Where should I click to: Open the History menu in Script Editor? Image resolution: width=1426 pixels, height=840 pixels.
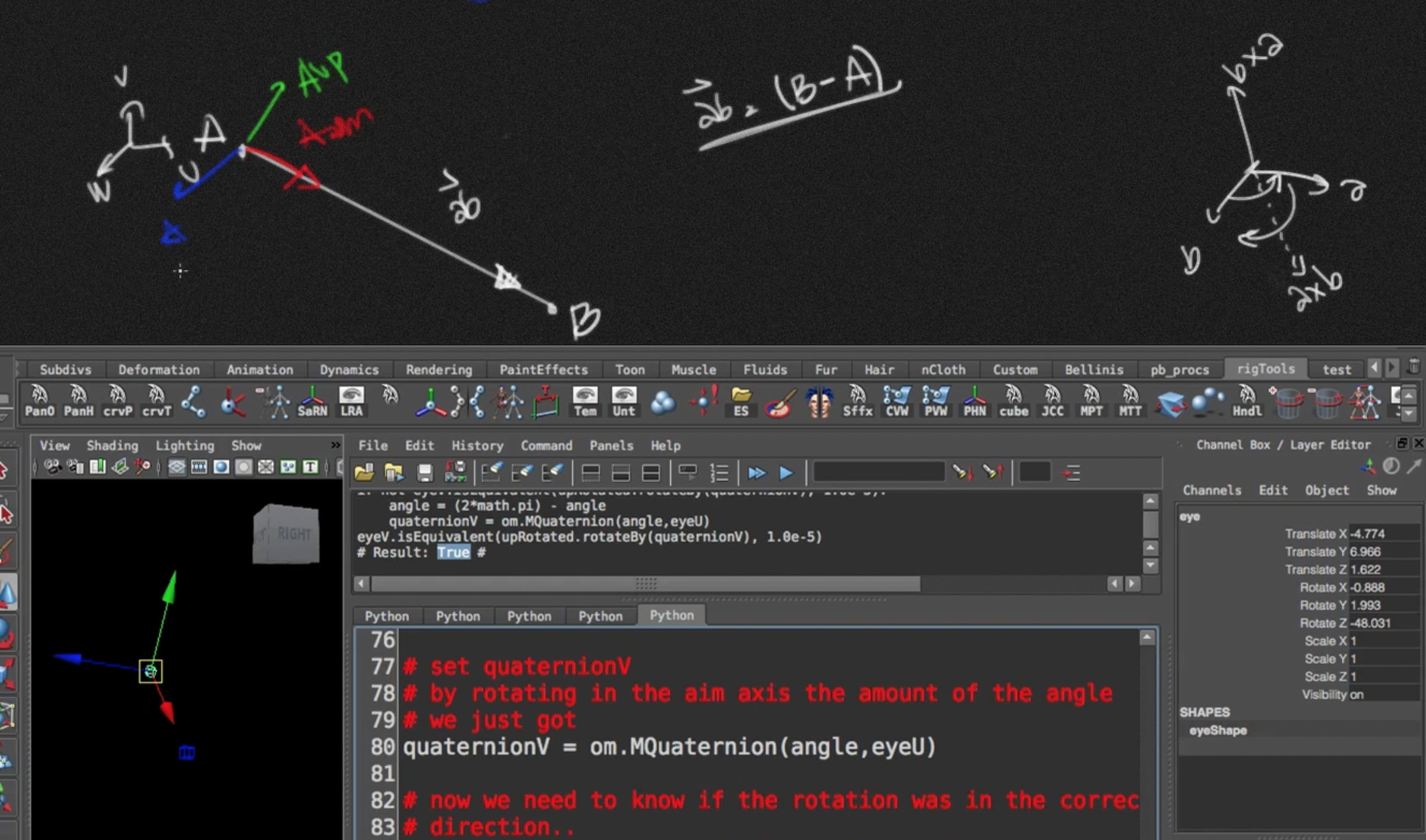(477, 446)
